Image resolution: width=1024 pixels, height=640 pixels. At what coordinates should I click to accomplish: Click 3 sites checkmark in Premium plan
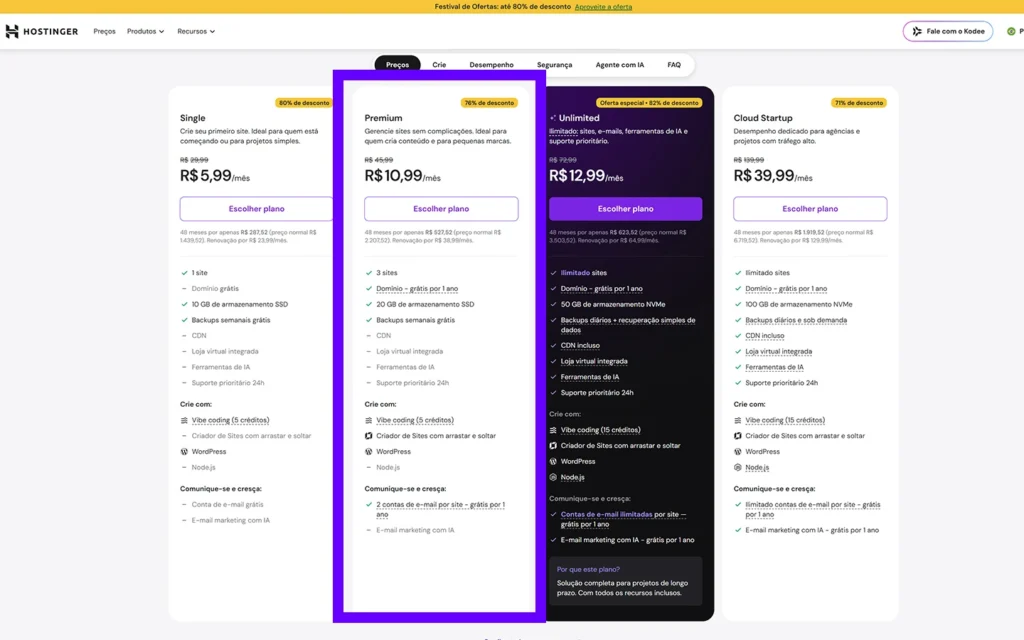[x=369, y=273]
